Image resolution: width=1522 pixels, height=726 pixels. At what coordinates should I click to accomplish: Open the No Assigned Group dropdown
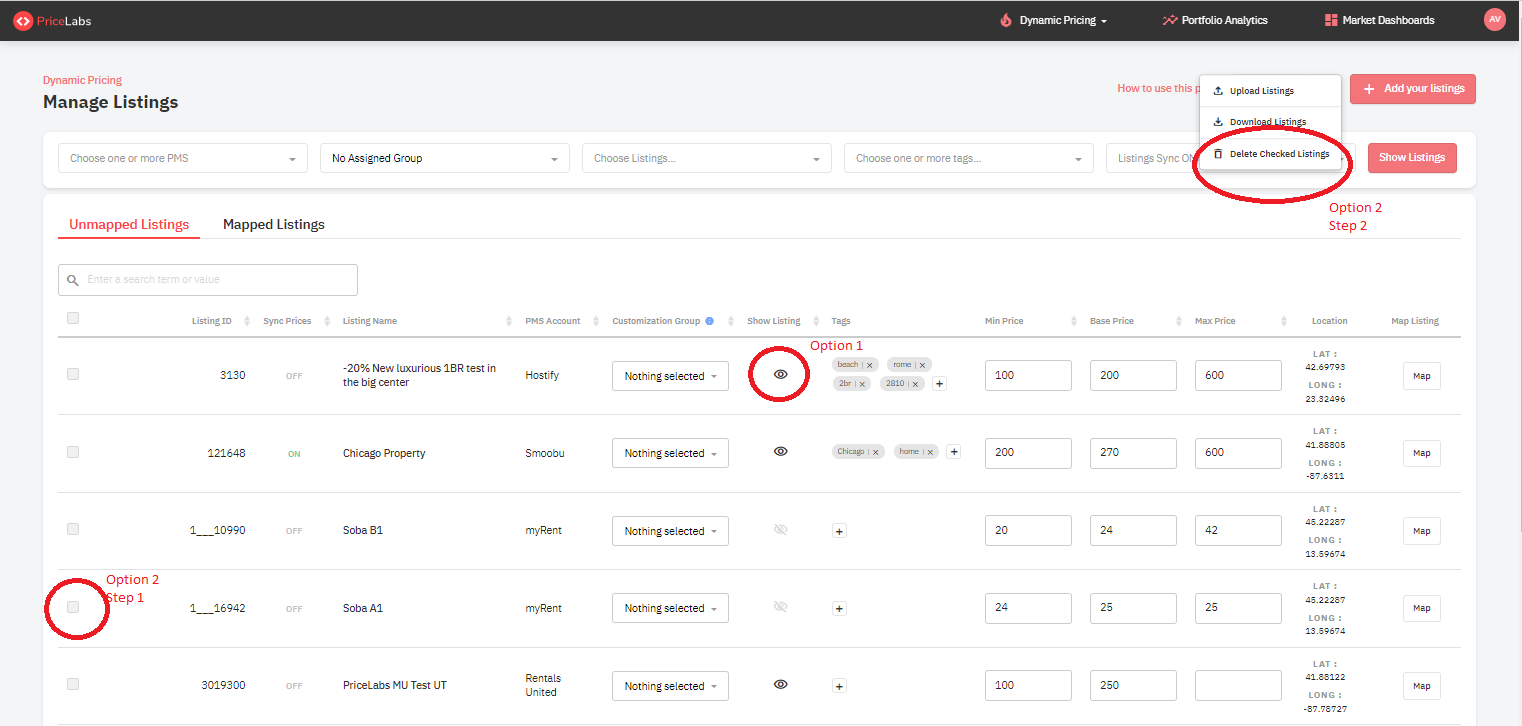coord(445,158)
